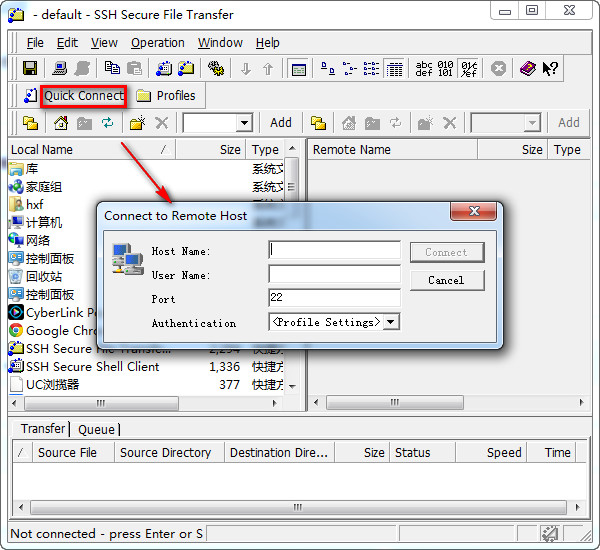Create a new local folder icon
Image resolution: width=600 pixels, height=550 pixels.
tap(138, 123)
